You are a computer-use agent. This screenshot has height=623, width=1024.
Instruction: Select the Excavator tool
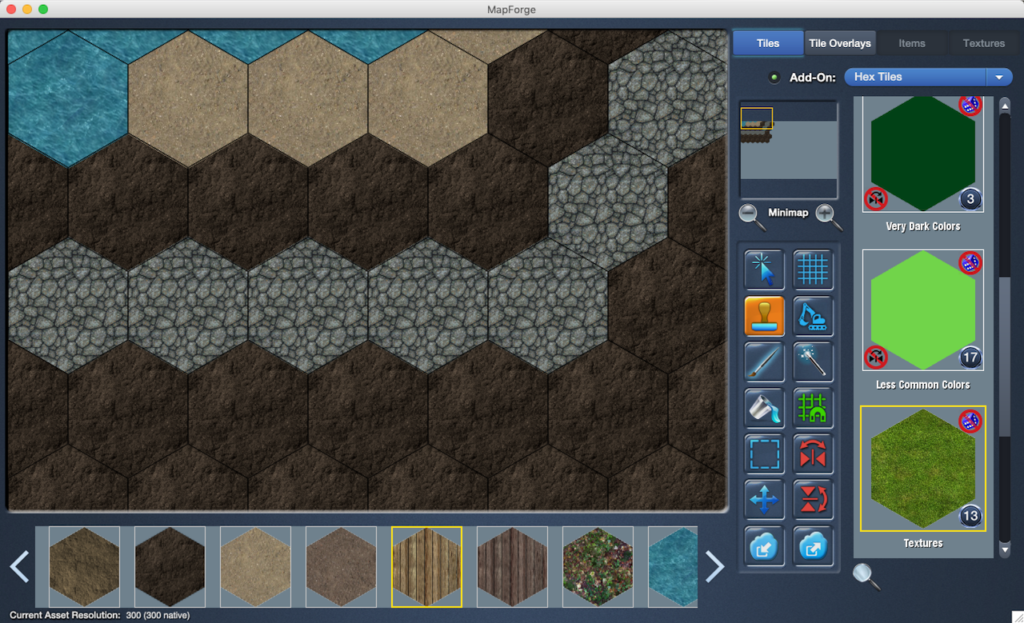tap(810, 316)
